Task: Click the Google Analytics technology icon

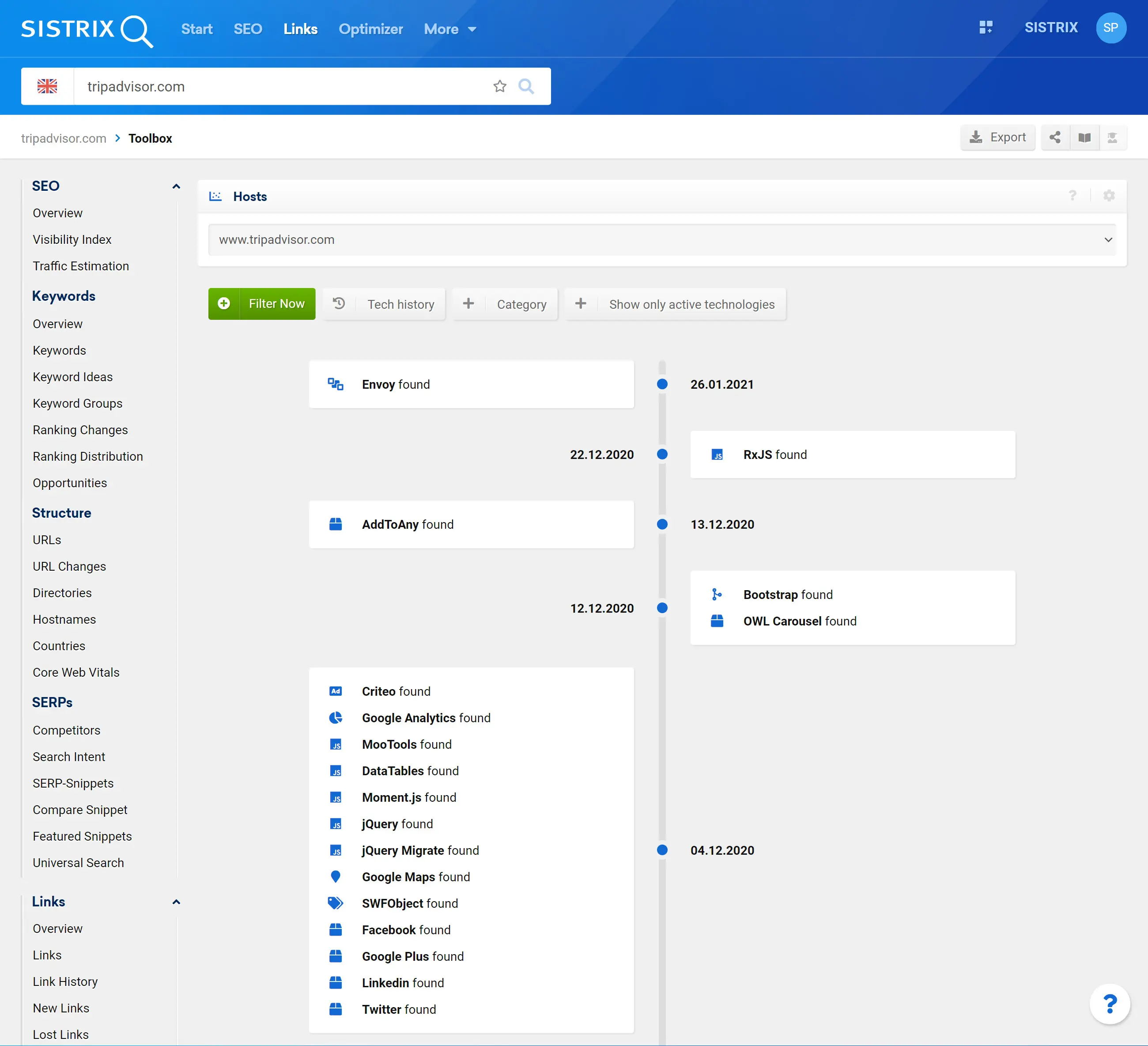Action: [337, 718]
